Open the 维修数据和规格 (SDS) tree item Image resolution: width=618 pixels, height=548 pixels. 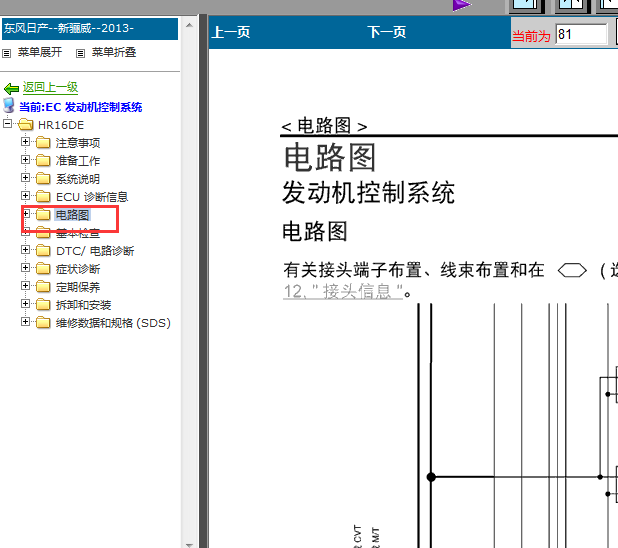click(x=113, y=323)
